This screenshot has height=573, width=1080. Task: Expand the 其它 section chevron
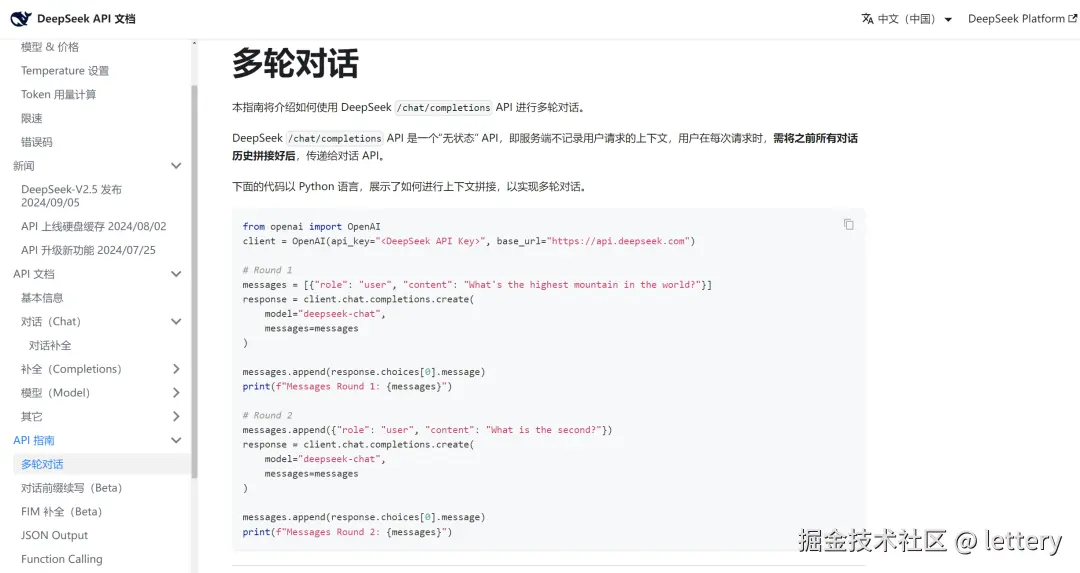[176, 417]
